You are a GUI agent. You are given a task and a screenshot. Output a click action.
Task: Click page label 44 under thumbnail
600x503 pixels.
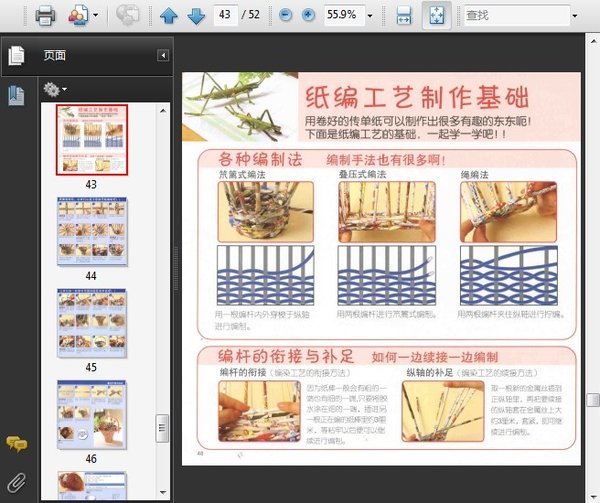91,276
